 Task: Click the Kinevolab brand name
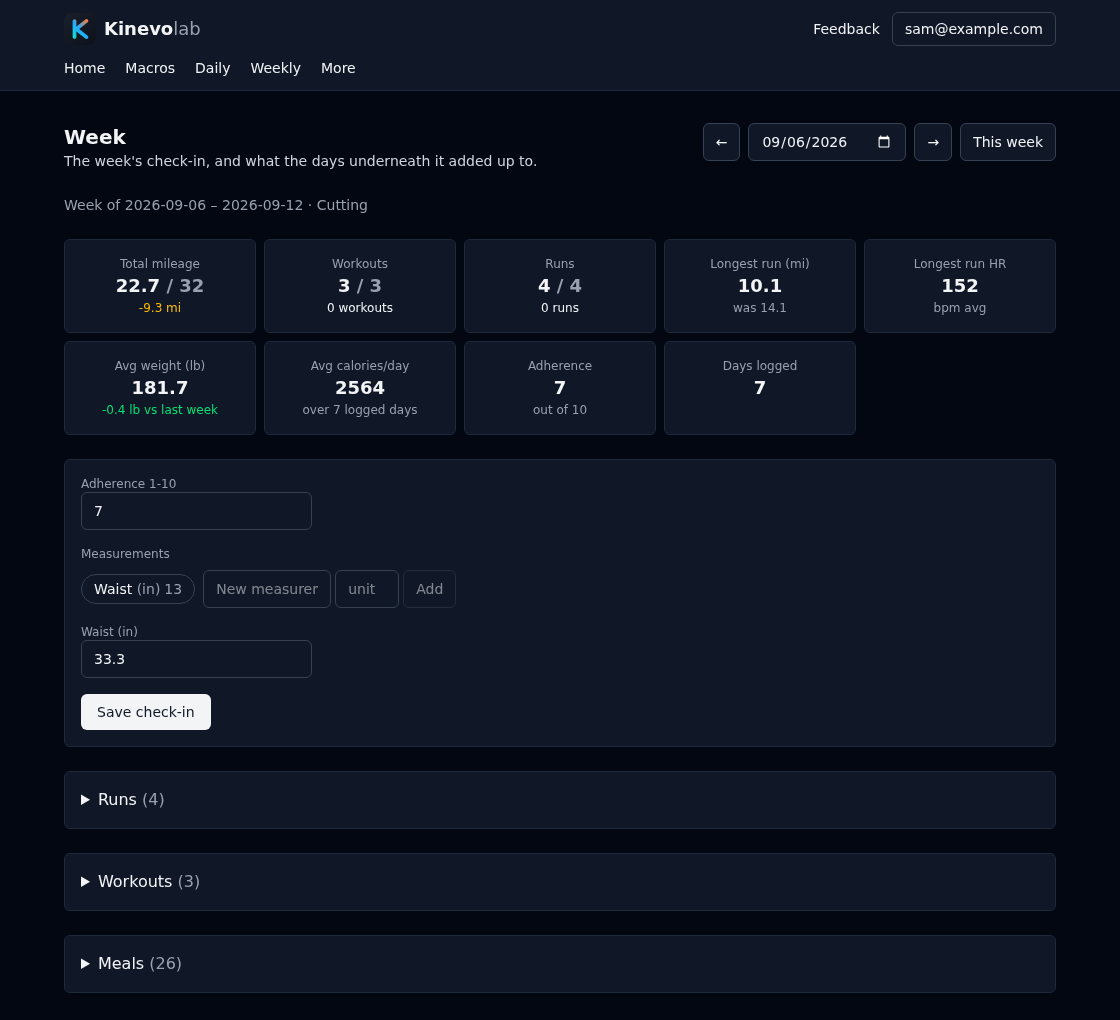(152, 29)
